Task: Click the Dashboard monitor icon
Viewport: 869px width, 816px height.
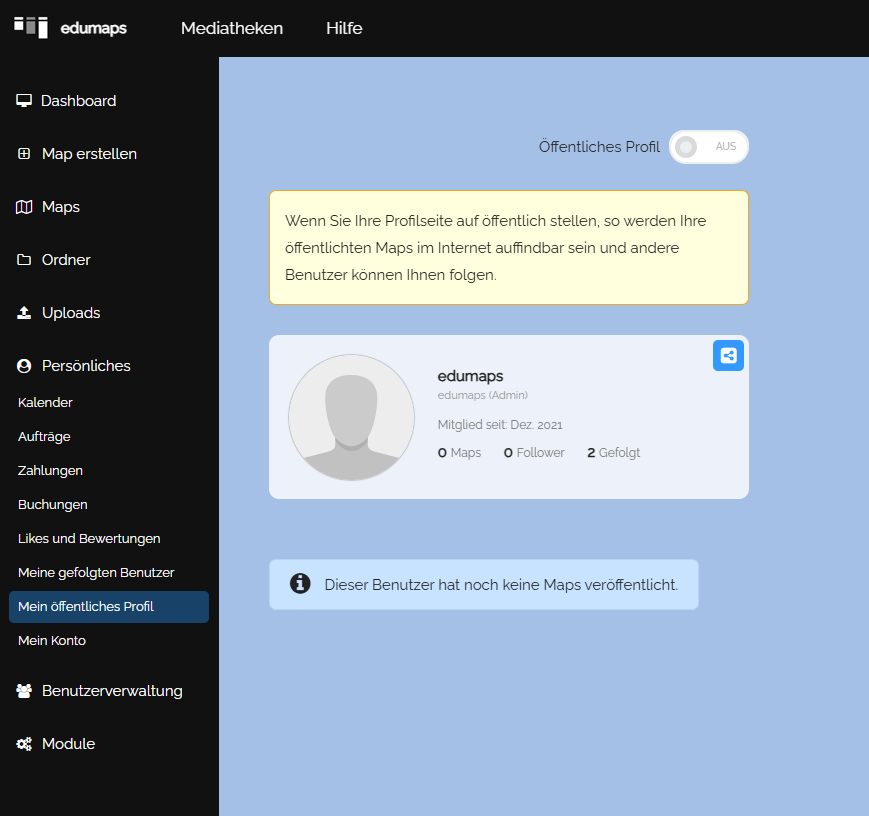Action: (x=25, y=101)
